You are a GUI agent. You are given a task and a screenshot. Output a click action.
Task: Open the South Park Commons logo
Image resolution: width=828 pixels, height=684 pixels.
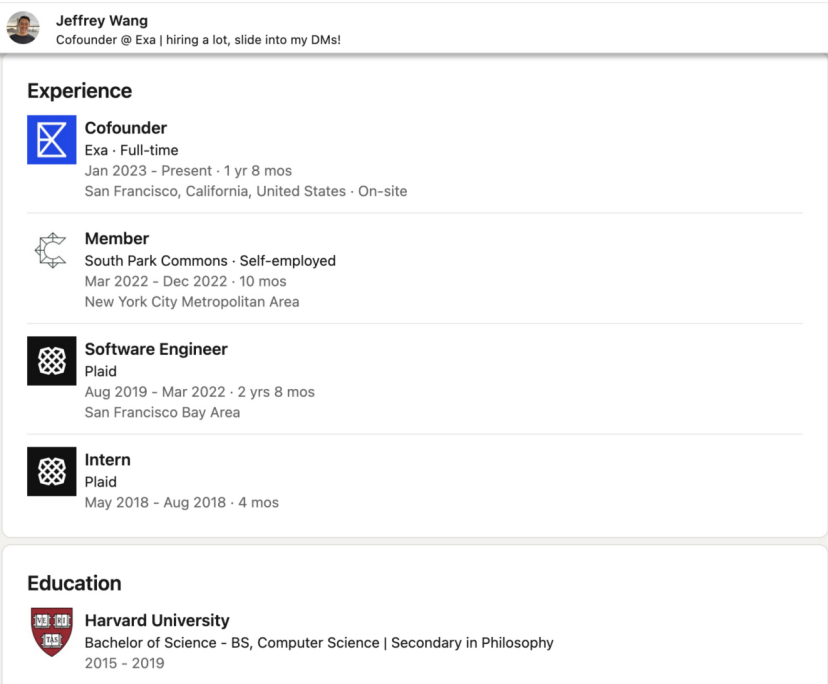(x=52, y=250)
